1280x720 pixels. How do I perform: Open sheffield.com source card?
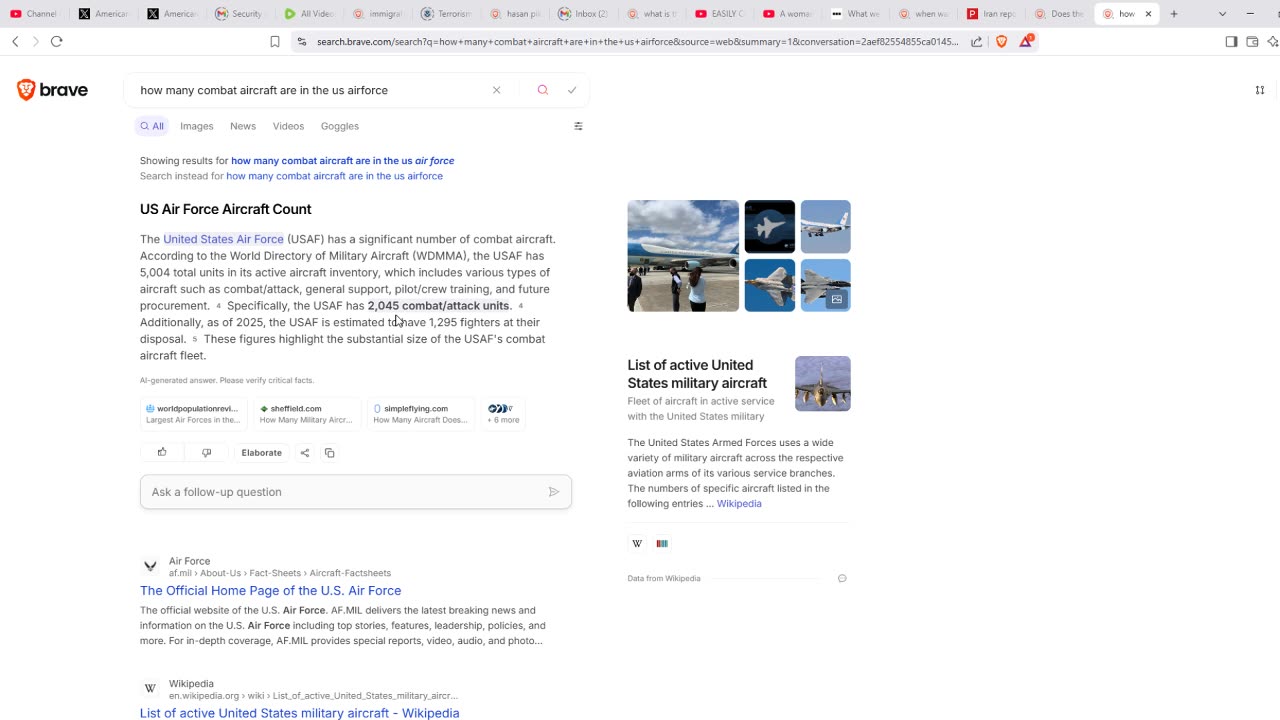308,413
